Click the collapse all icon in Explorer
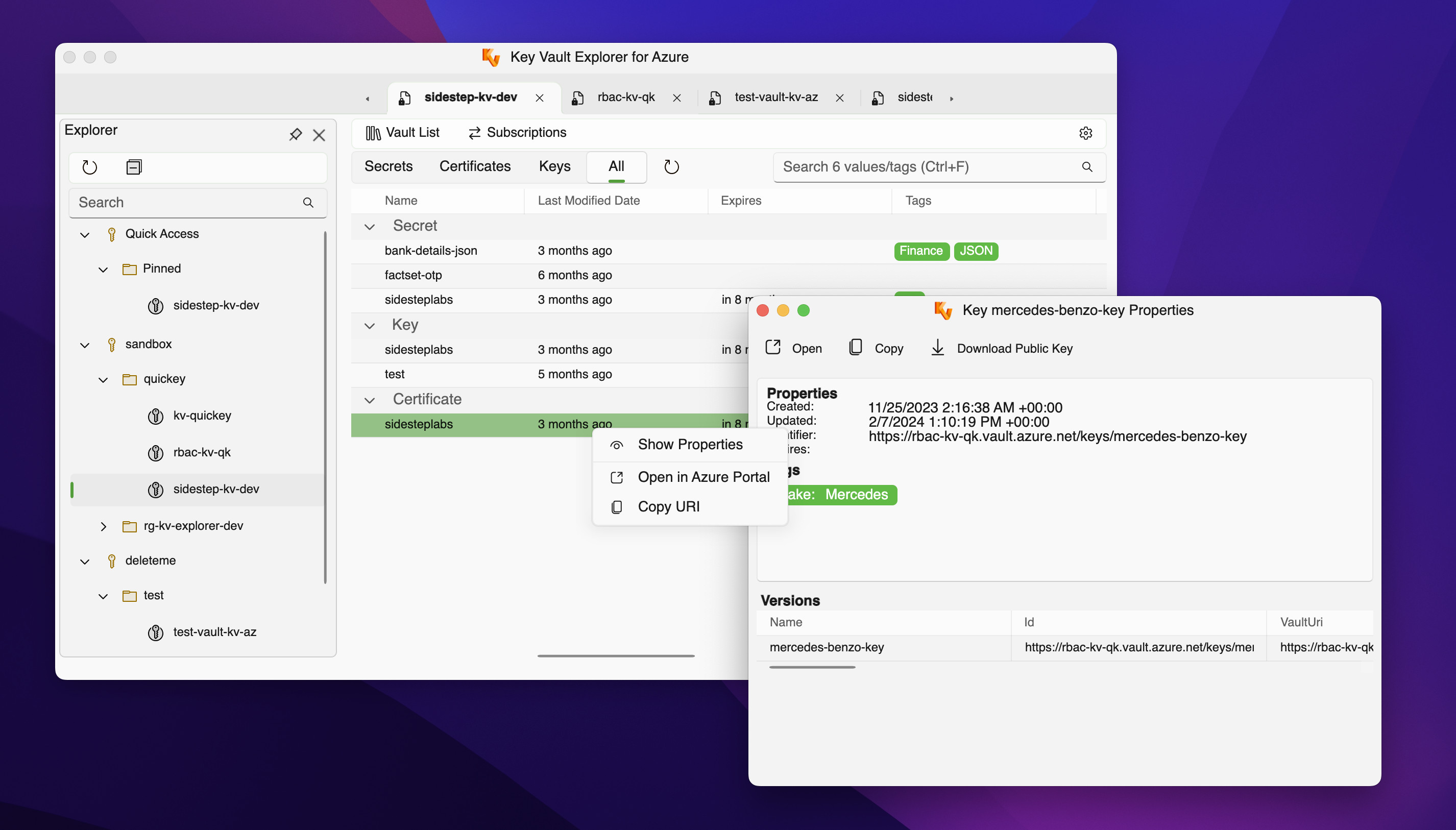1456x830 pixels. pos(134,167)
